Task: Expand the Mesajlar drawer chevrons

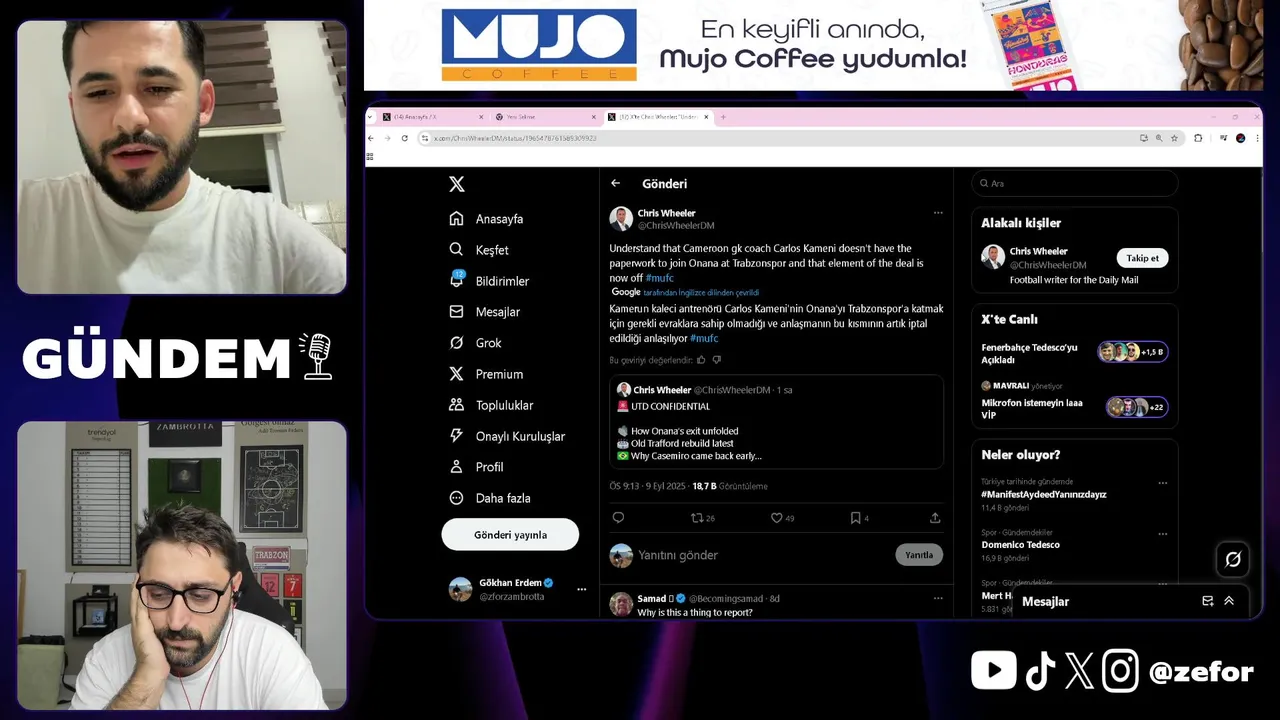Action: (1229, 601)
